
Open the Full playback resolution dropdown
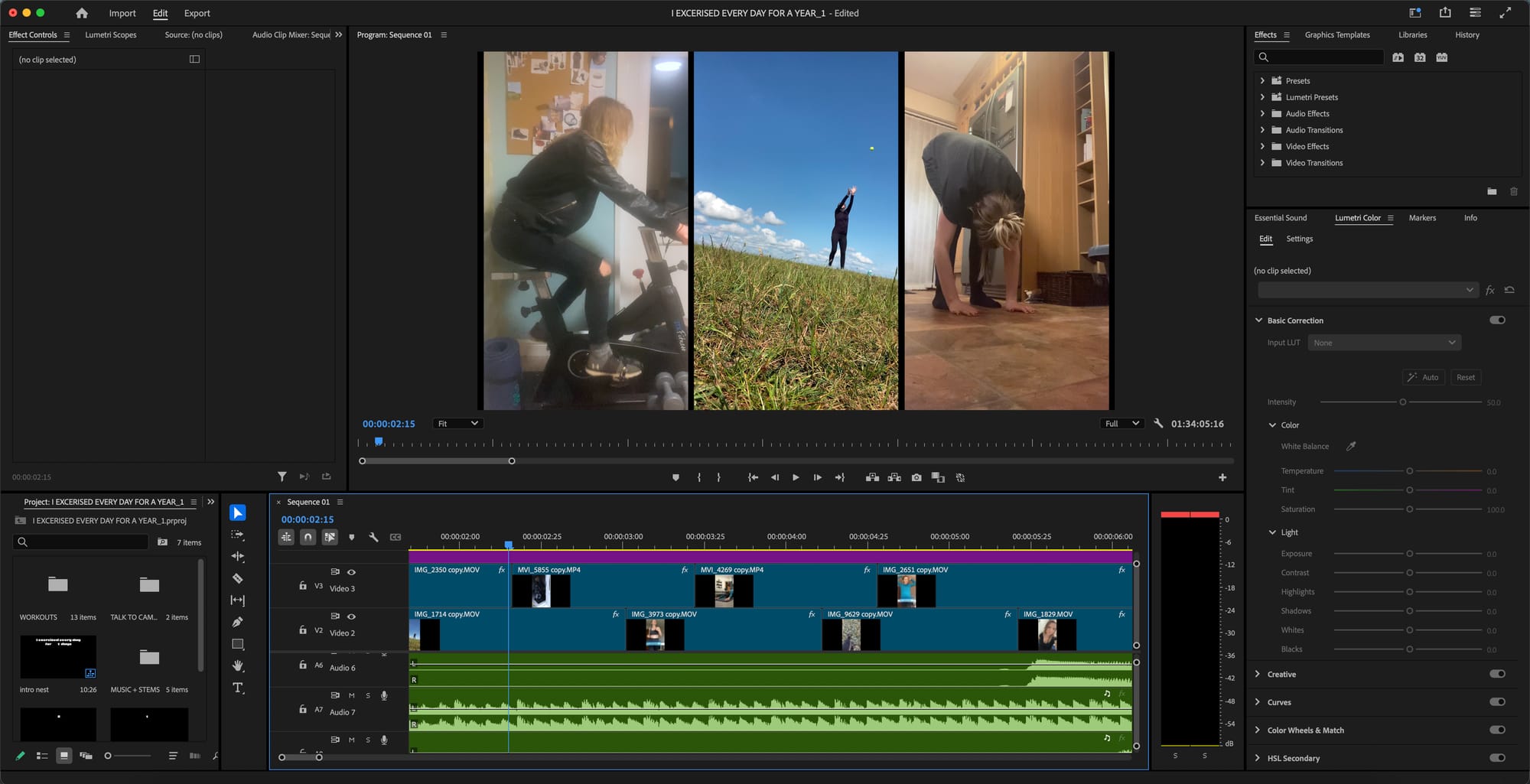[1122, 423]
